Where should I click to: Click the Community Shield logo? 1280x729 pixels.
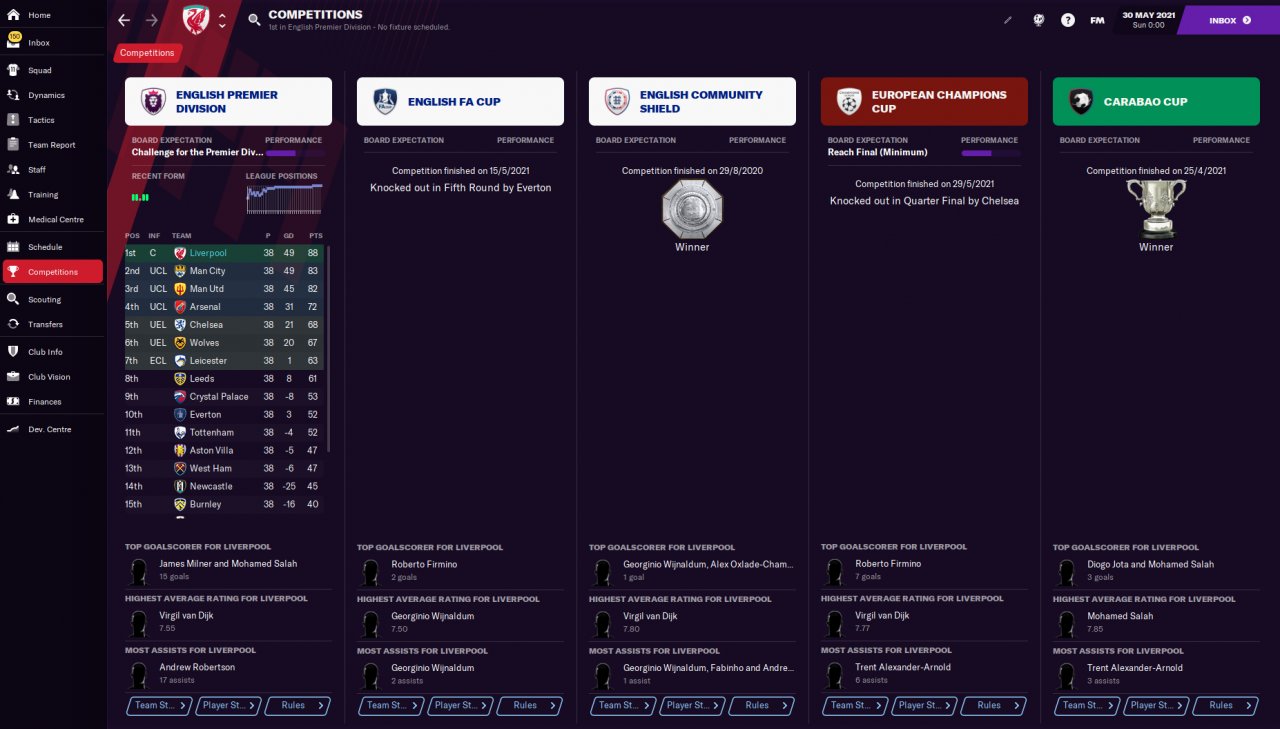617,101
